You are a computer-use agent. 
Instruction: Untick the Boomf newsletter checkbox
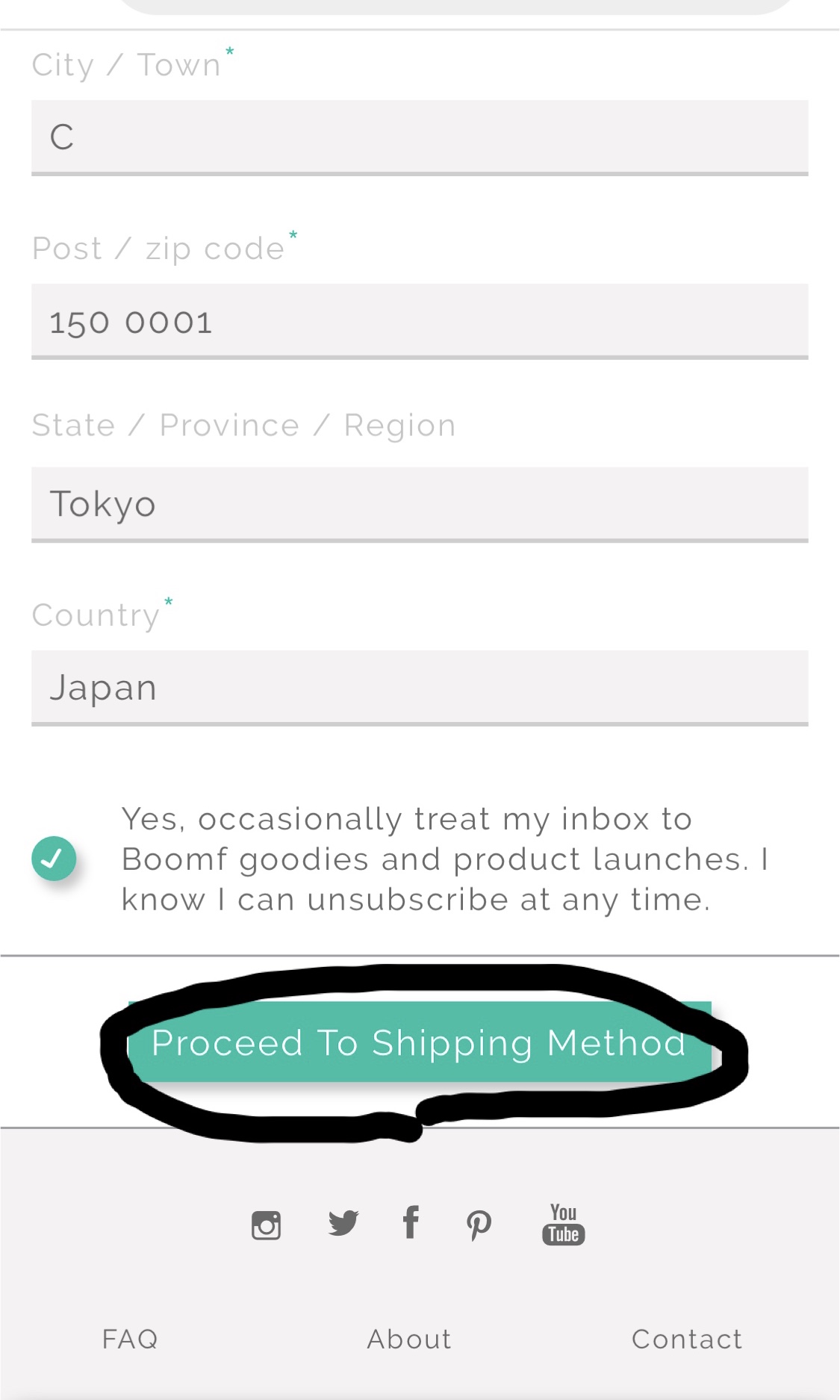click(54, 859)
